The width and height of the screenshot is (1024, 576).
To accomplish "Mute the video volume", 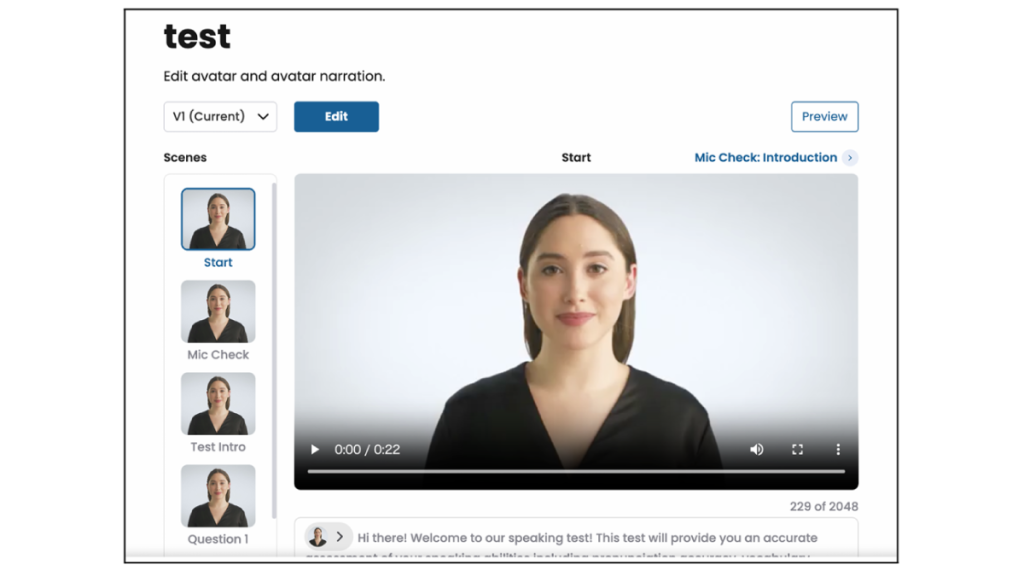I will point(757,450).
